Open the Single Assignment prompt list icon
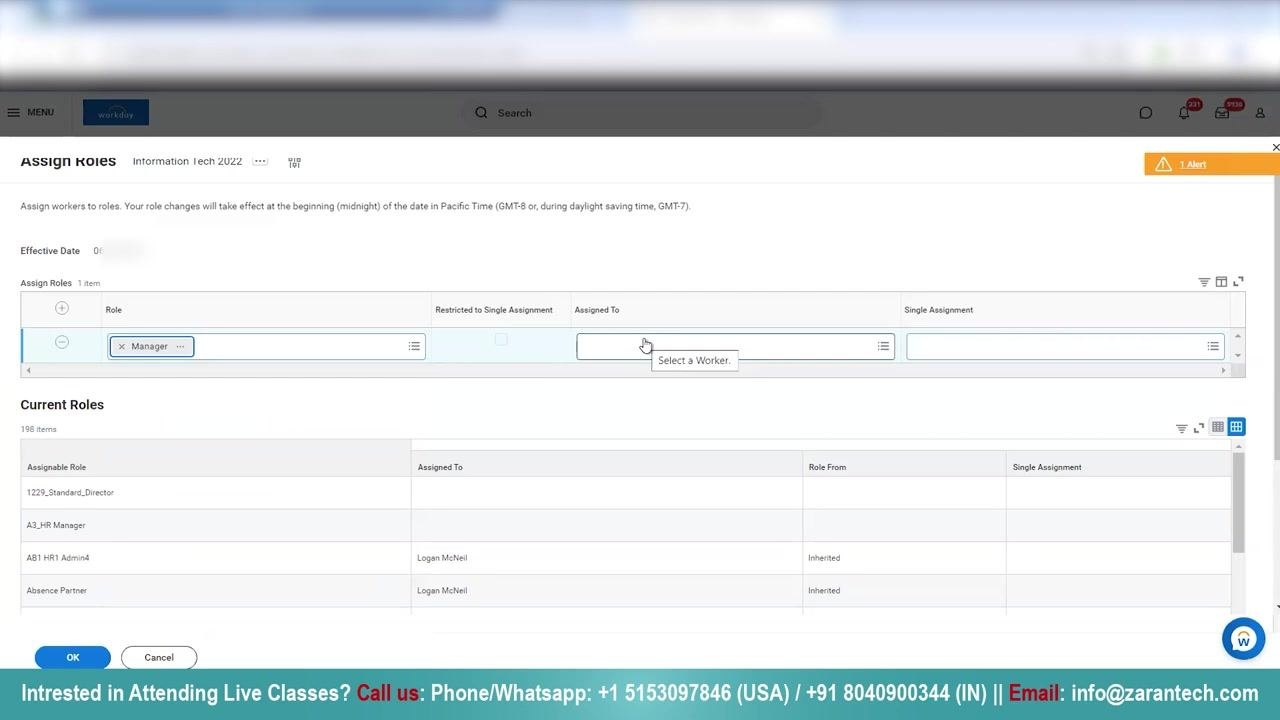The width and height of the screenshot is (1280, 720). [x=1213, y=347]
